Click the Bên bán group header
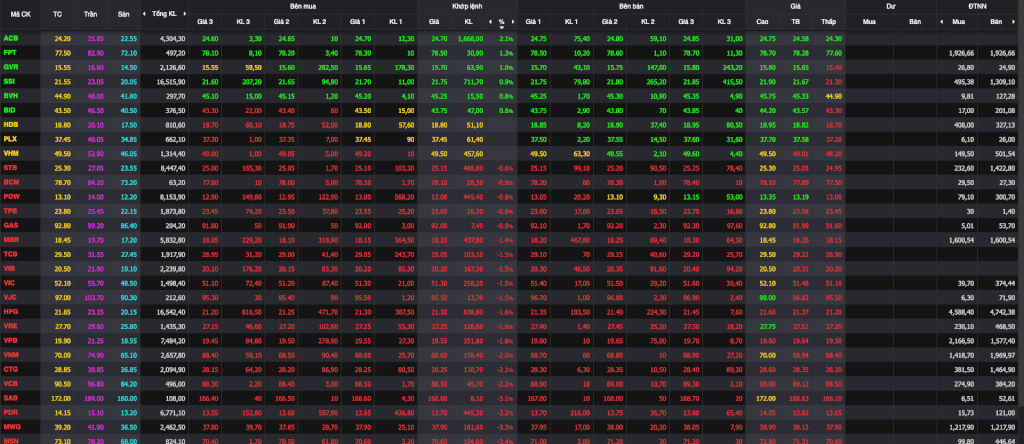This screenshot has height=444, width=1024. click(x=631, y=6)
